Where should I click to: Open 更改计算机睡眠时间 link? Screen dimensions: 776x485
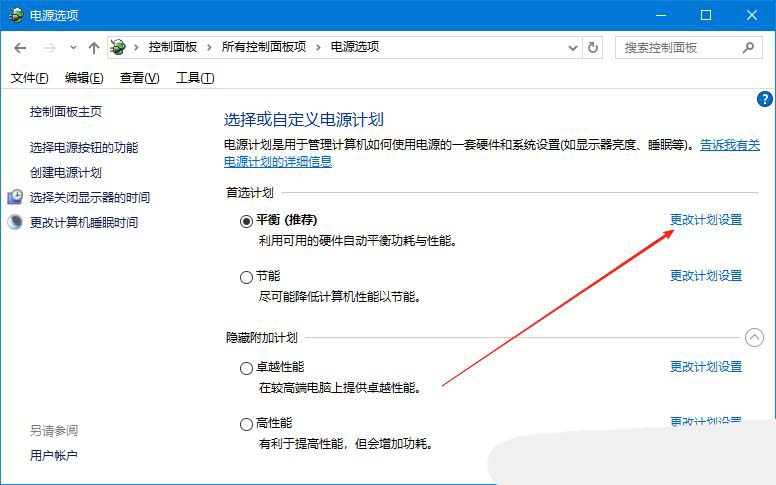coord(84,223)
